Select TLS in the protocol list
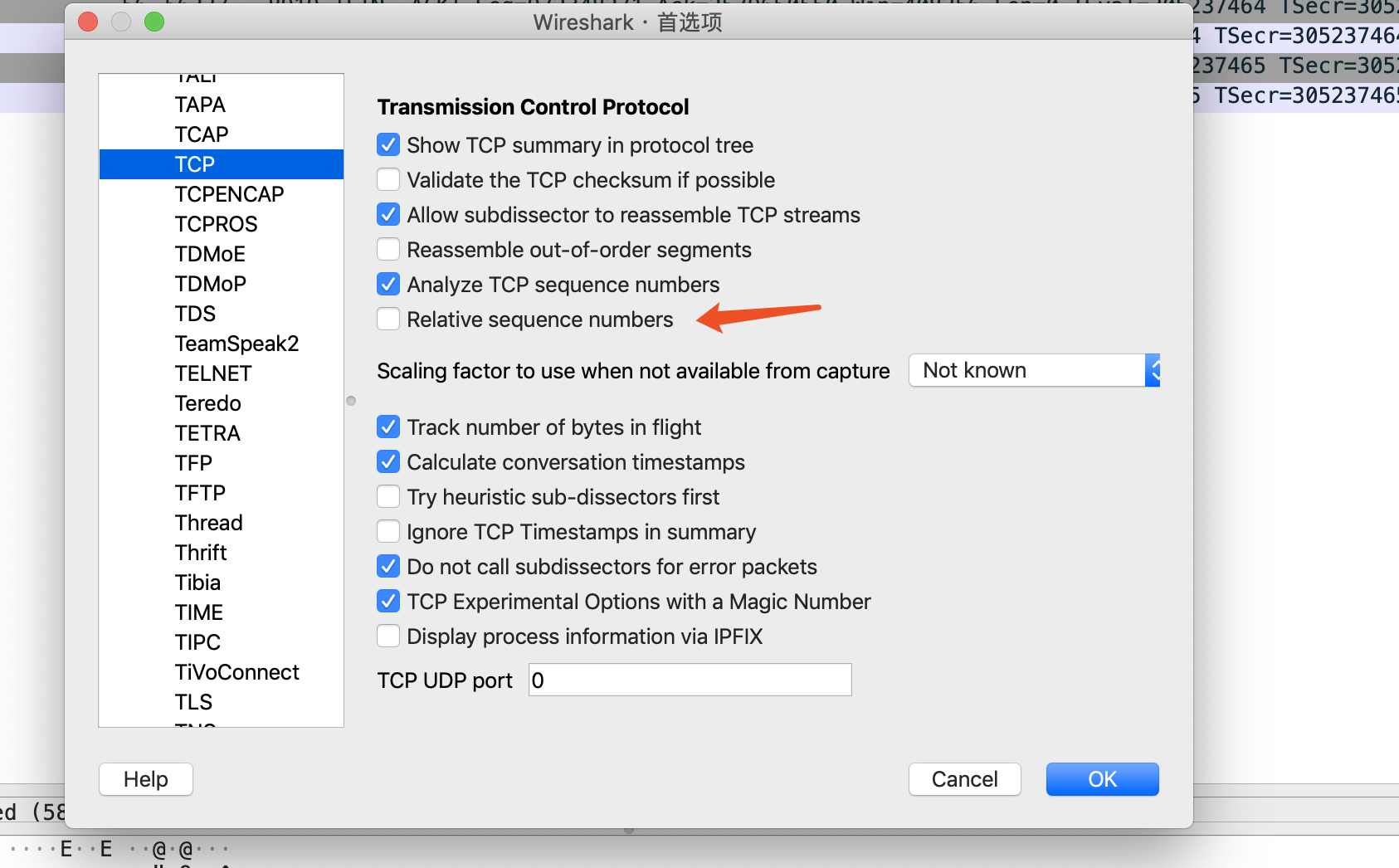Screen dimensions: 1399x868 click(x=193, y=701)
